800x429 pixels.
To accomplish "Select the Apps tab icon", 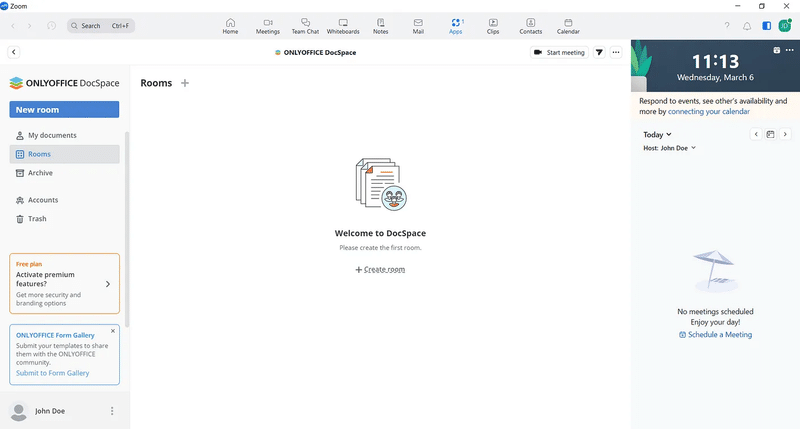I will coord(456,26).
